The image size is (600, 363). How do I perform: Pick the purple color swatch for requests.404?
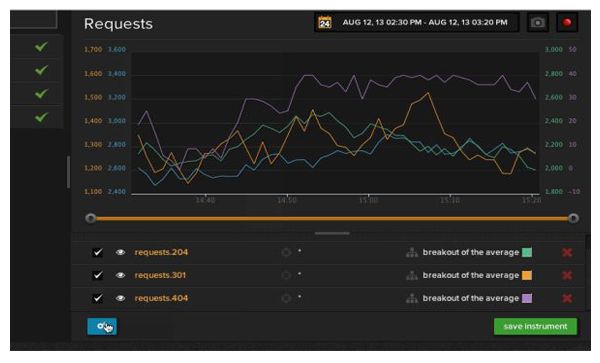pyautogui.click(x=527, y=298)
